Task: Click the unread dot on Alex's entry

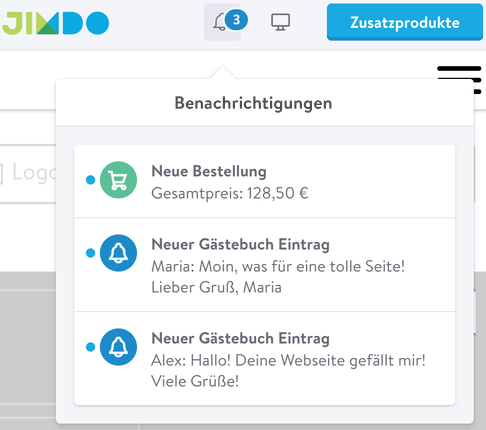Action: coord(91,347)
